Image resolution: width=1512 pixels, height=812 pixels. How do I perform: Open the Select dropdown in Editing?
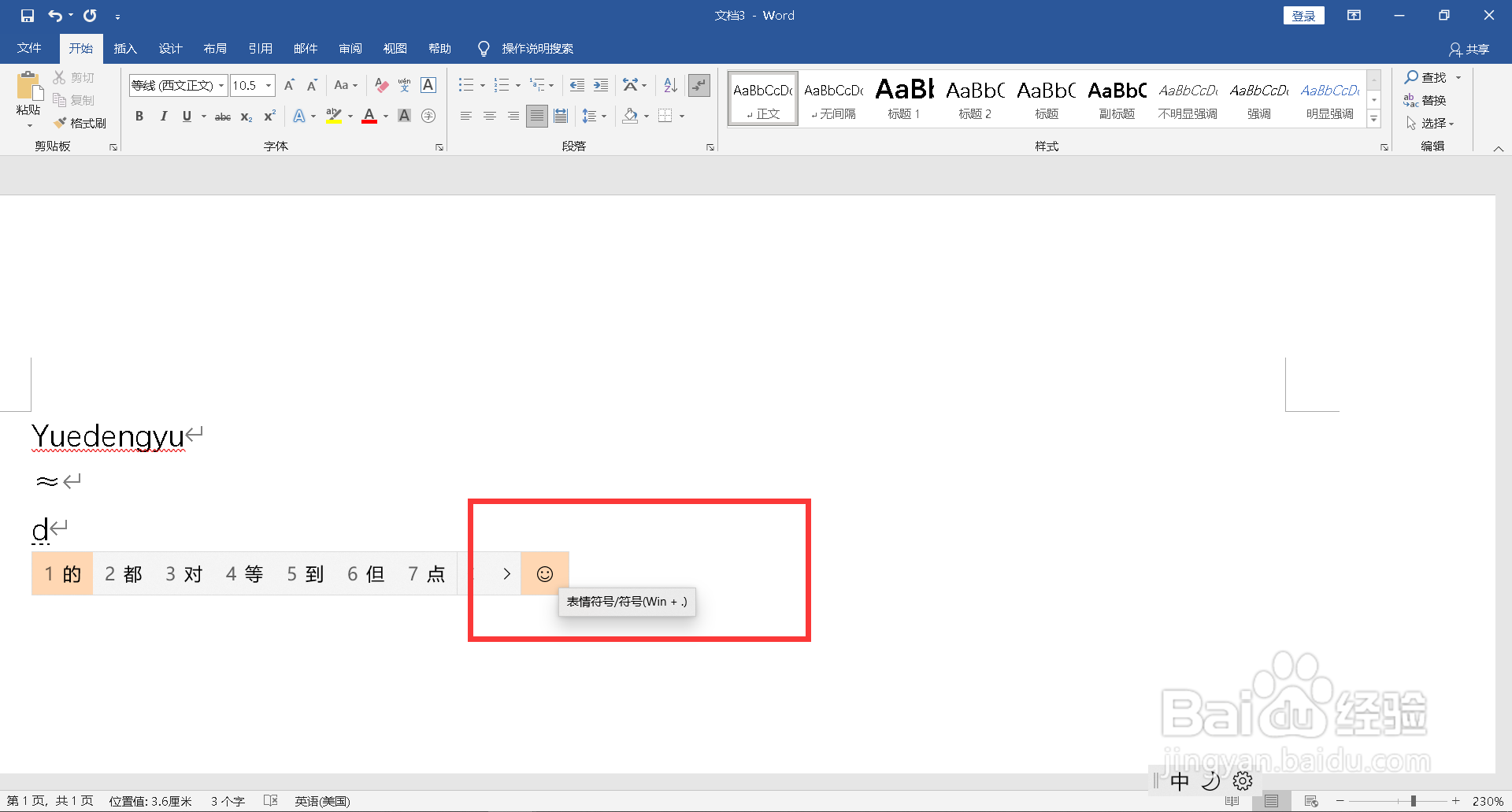(1431, 123)
